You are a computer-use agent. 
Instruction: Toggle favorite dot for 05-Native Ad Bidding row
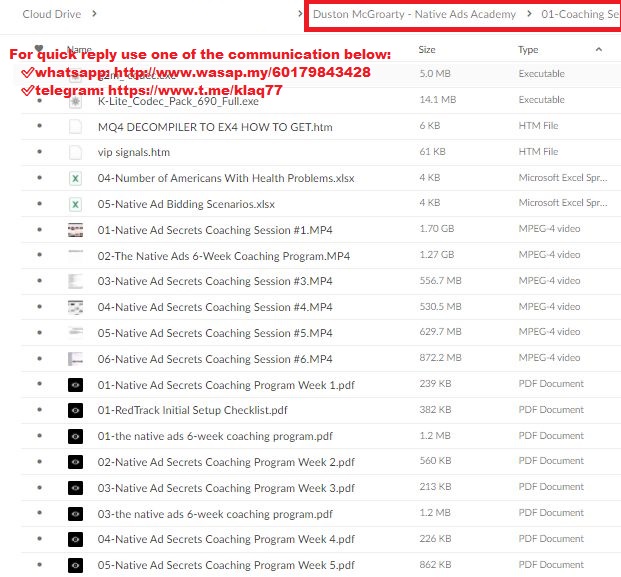[x=39, y=204]
